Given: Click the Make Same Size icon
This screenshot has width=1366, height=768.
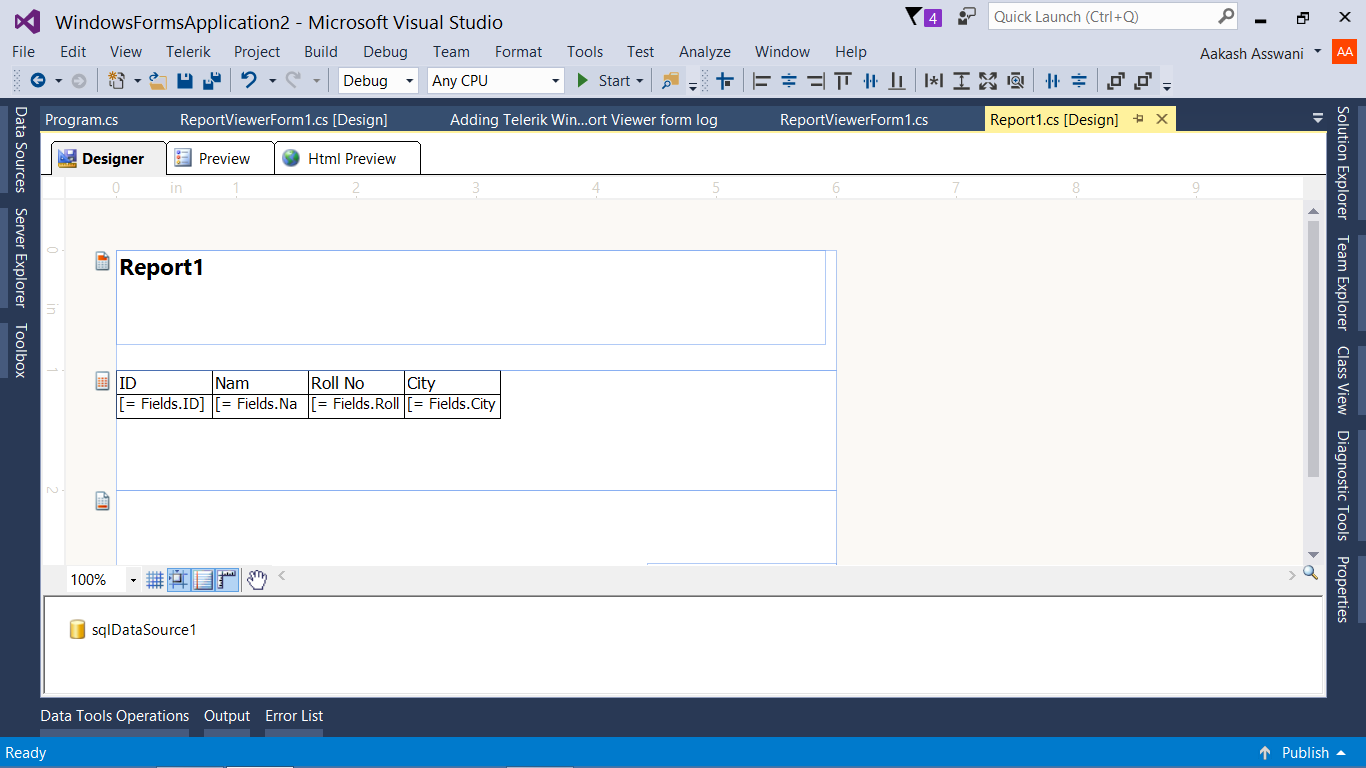Looking at the screenshot, I should click(x=988, y=81).
